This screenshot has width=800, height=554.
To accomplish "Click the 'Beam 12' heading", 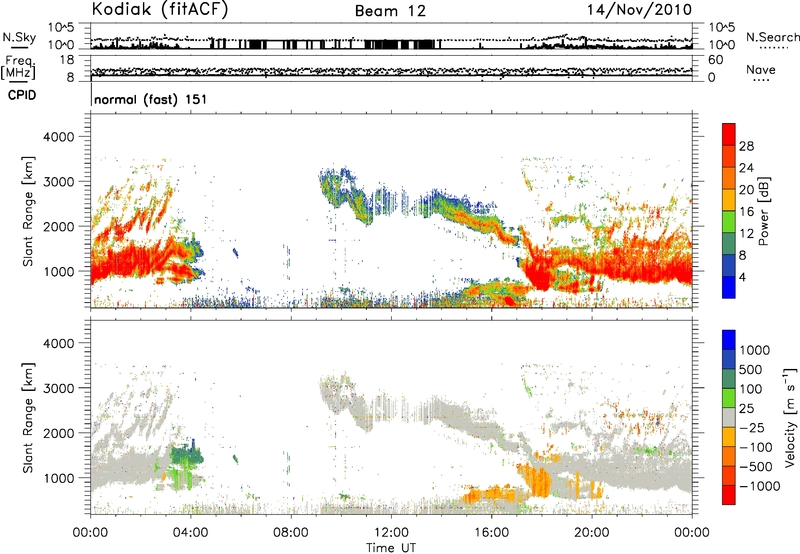I will point(390,11).
